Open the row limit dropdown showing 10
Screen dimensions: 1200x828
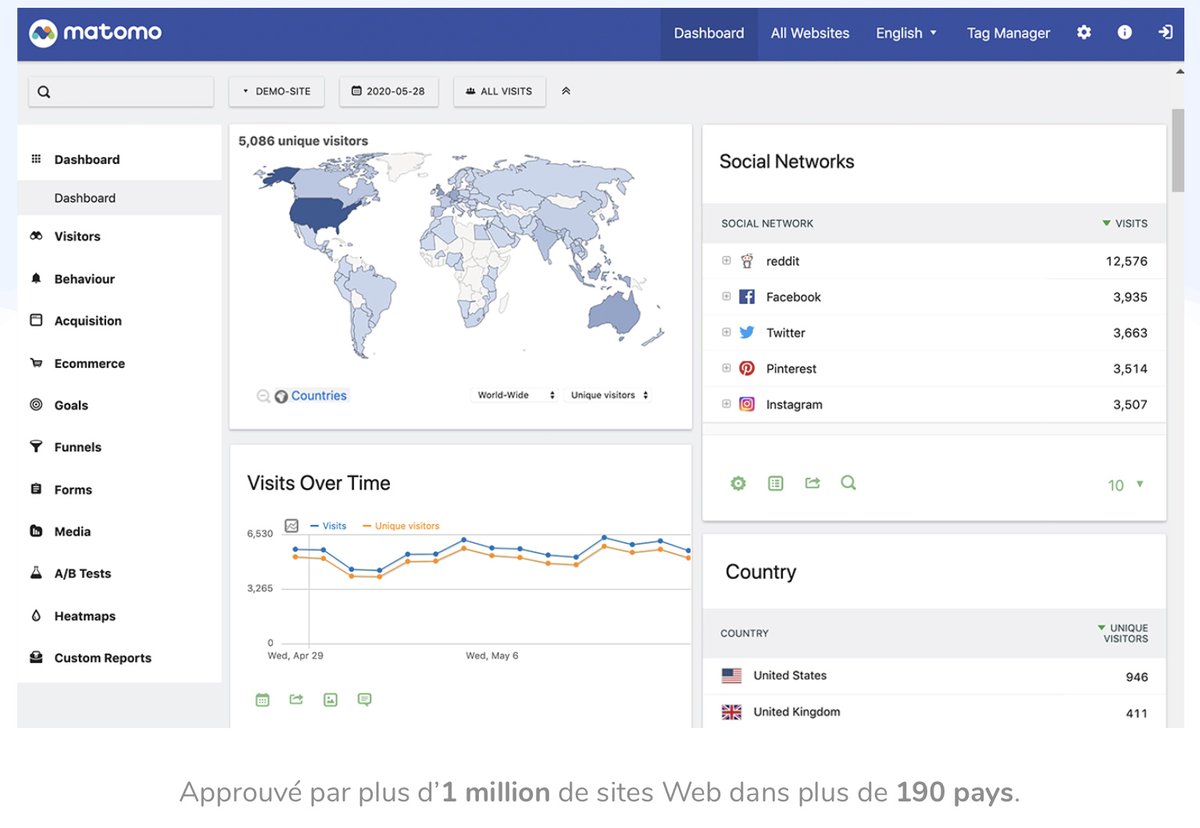point(1125,485)
